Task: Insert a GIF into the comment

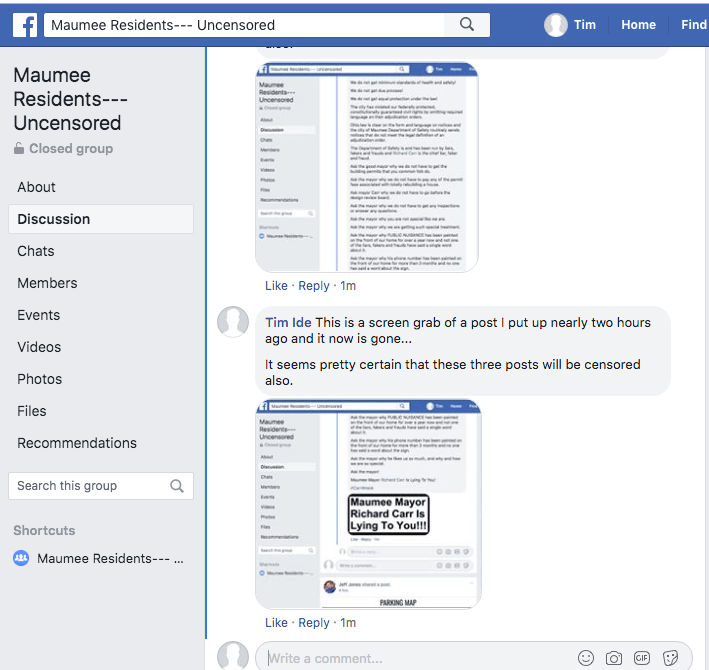Action: [x=642, y=658]
